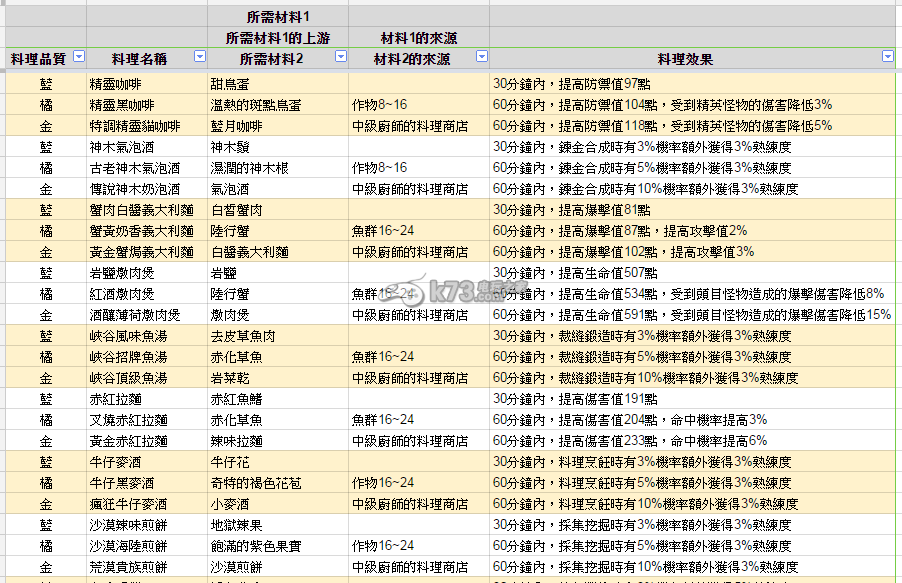Viewport: 902px width, 583px height.
Task: Open the 料理效果 column filter dropdown
Action: click(x=887, y=58)
